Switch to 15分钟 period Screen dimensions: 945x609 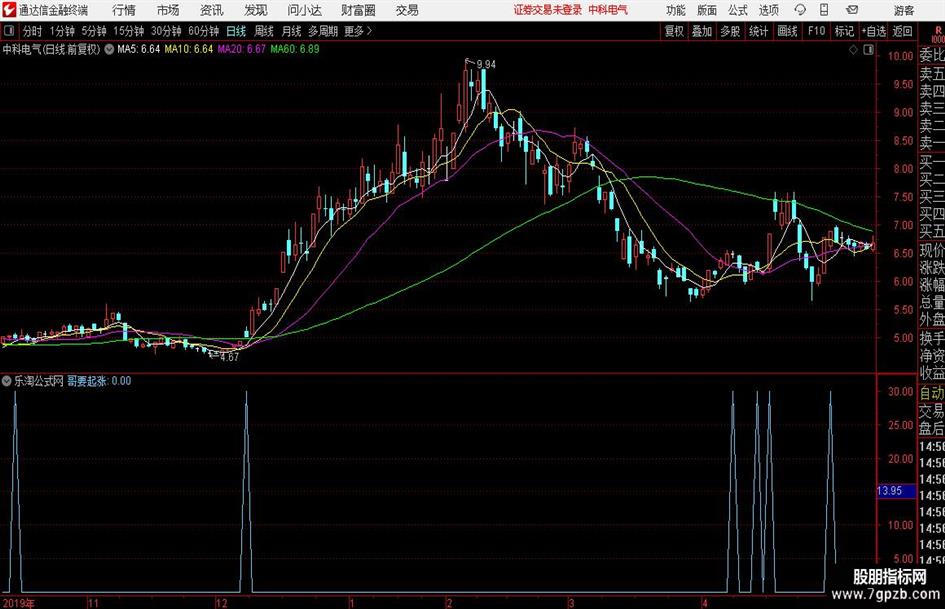[x=128, y=31]
